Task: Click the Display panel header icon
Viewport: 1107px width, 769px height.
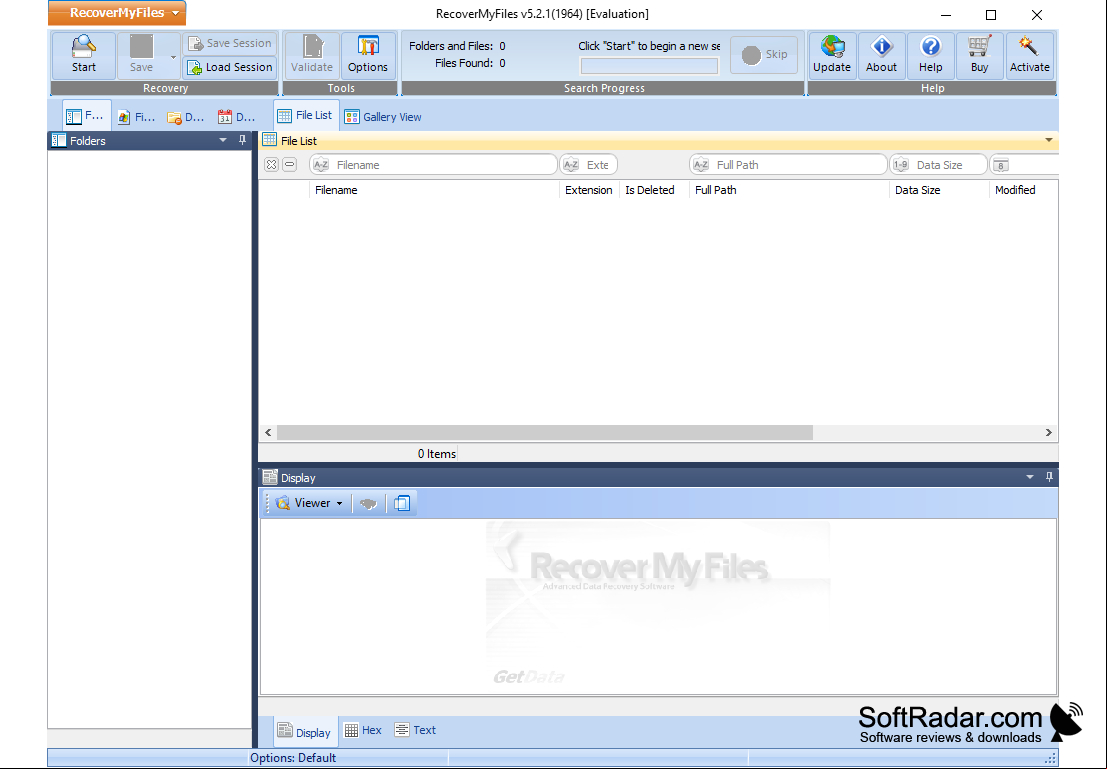Action: (270, 477)
